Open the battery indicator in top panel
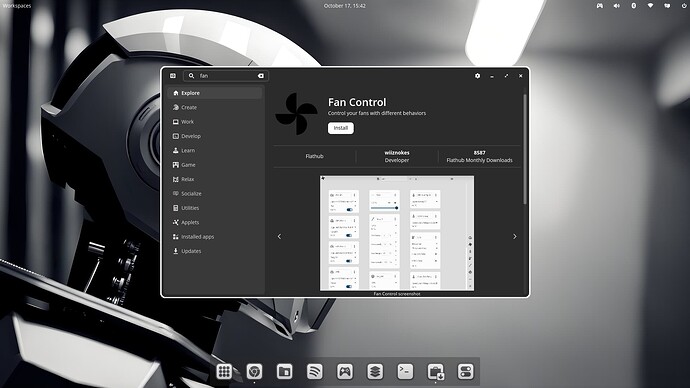 tap(667, 6)
